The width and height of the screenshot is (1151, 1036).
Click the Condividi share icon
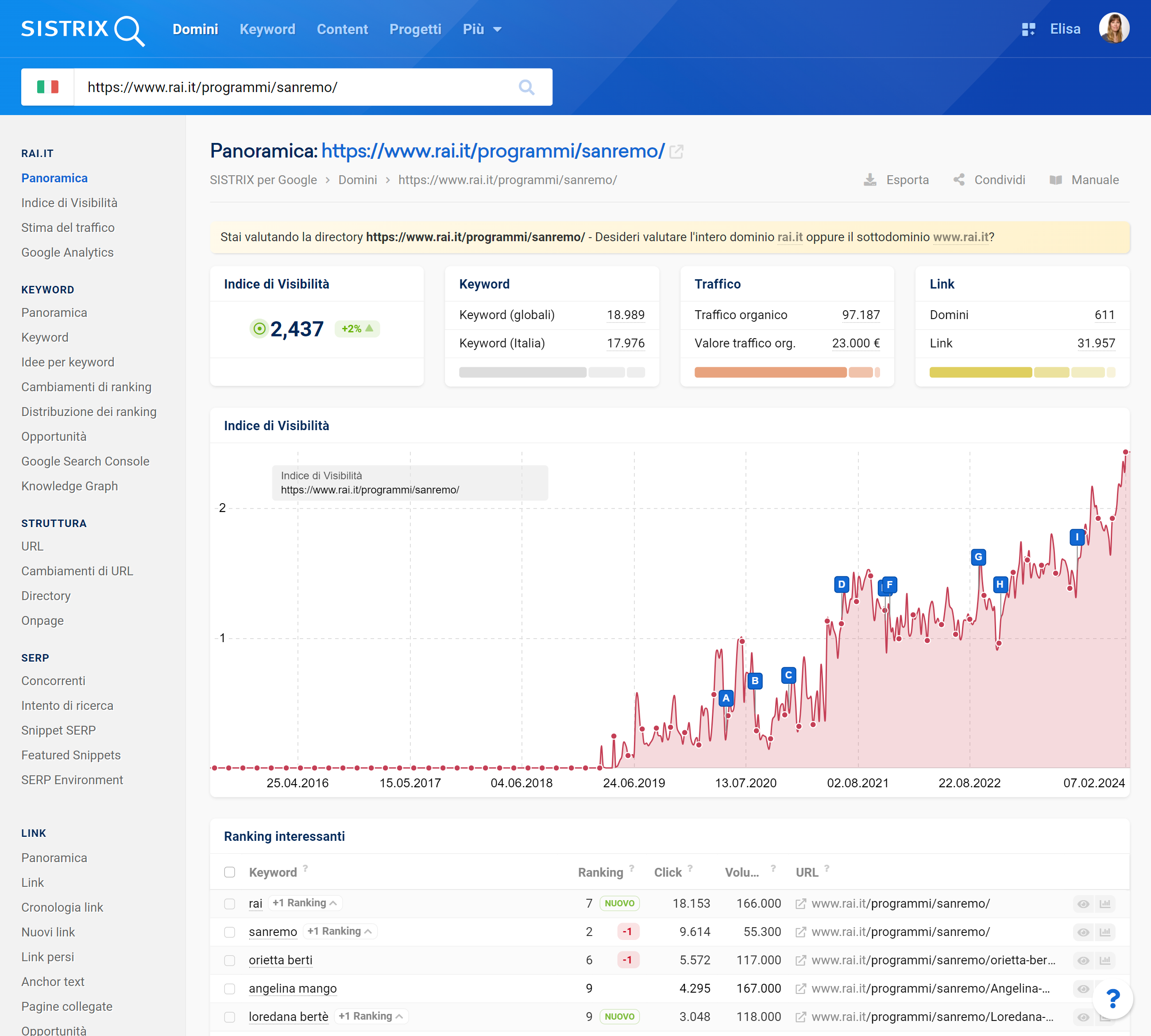[959, 180]
